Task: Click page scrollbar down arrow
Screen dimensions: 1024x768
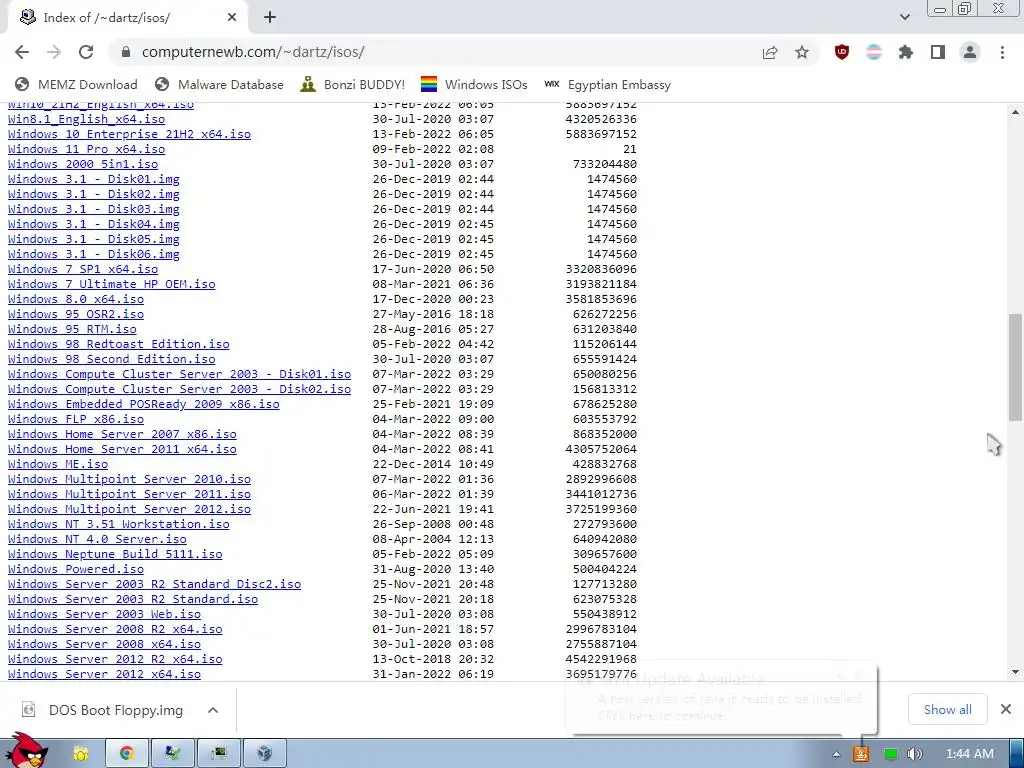Action: click(1016, 672)
